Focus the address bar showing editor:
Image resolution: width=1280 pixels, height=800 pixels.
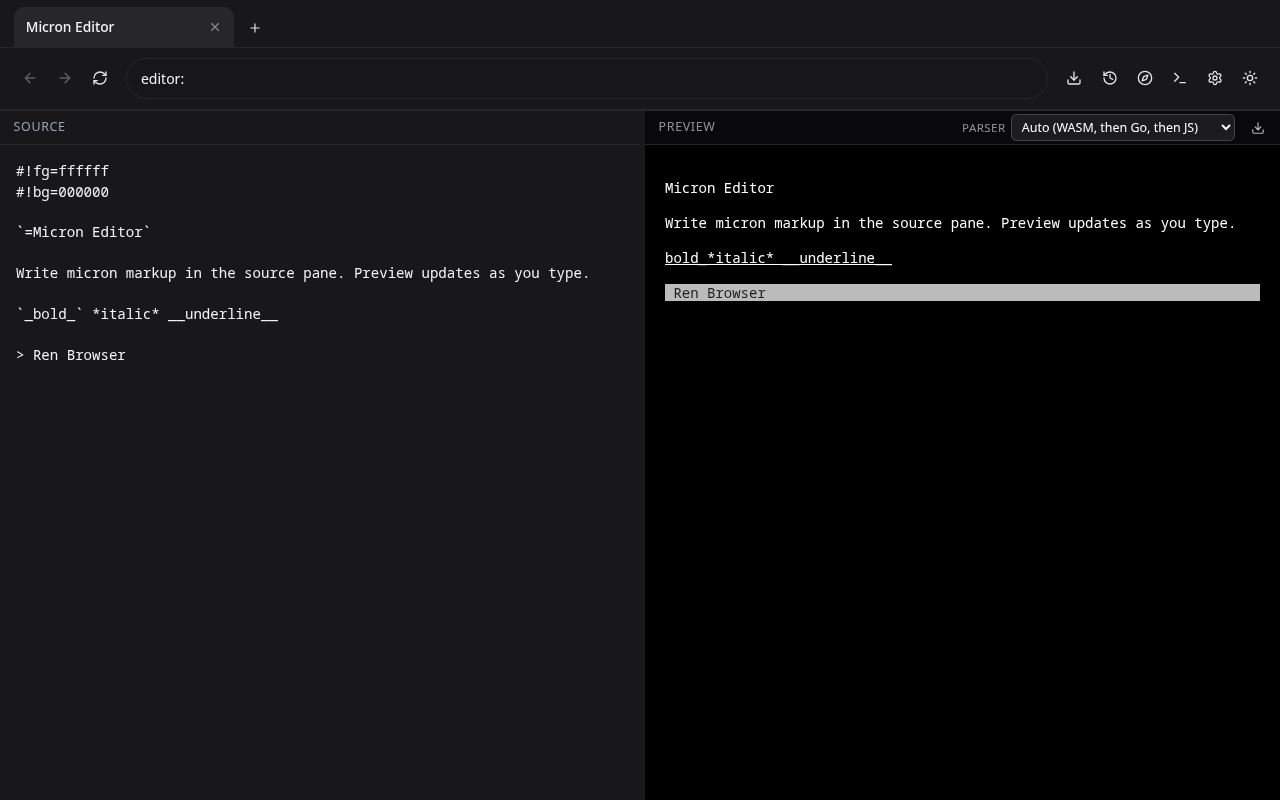click(x=586, y=78)
